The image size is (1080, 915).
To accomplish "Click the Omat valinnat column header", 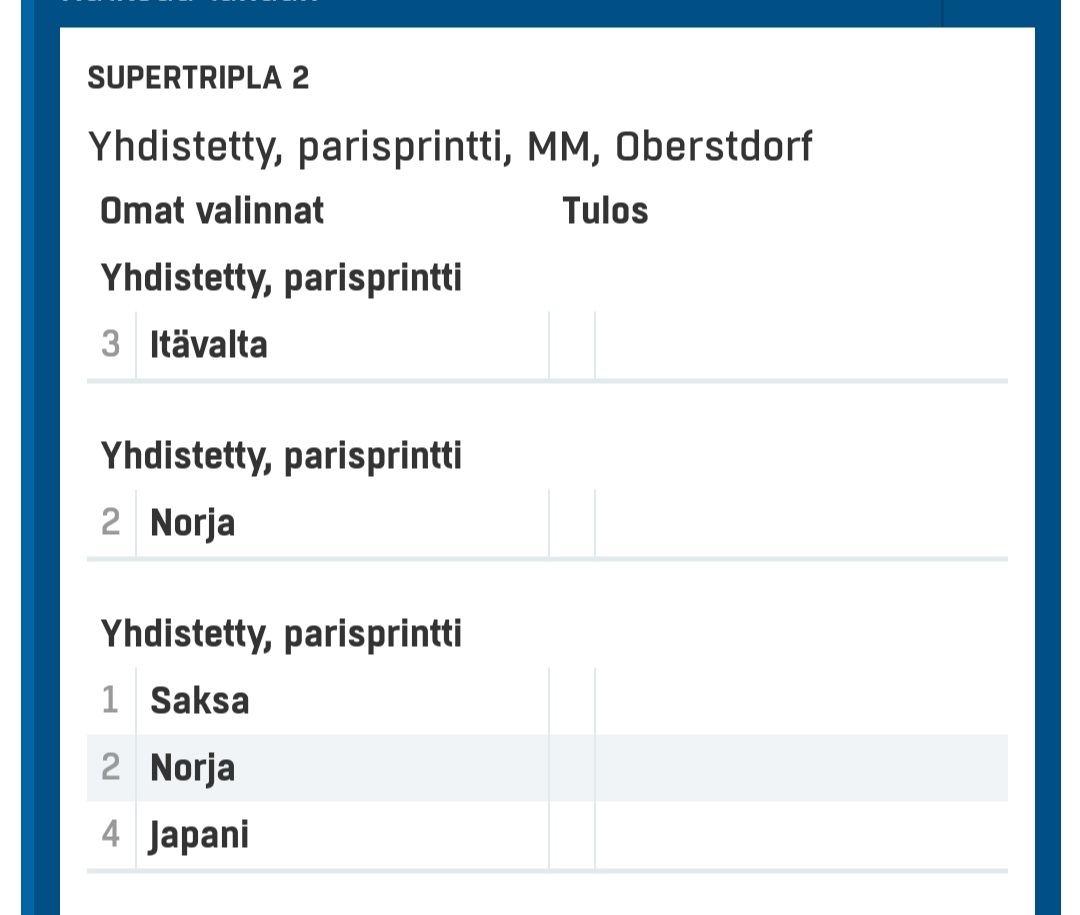I will tap(212, 211).
